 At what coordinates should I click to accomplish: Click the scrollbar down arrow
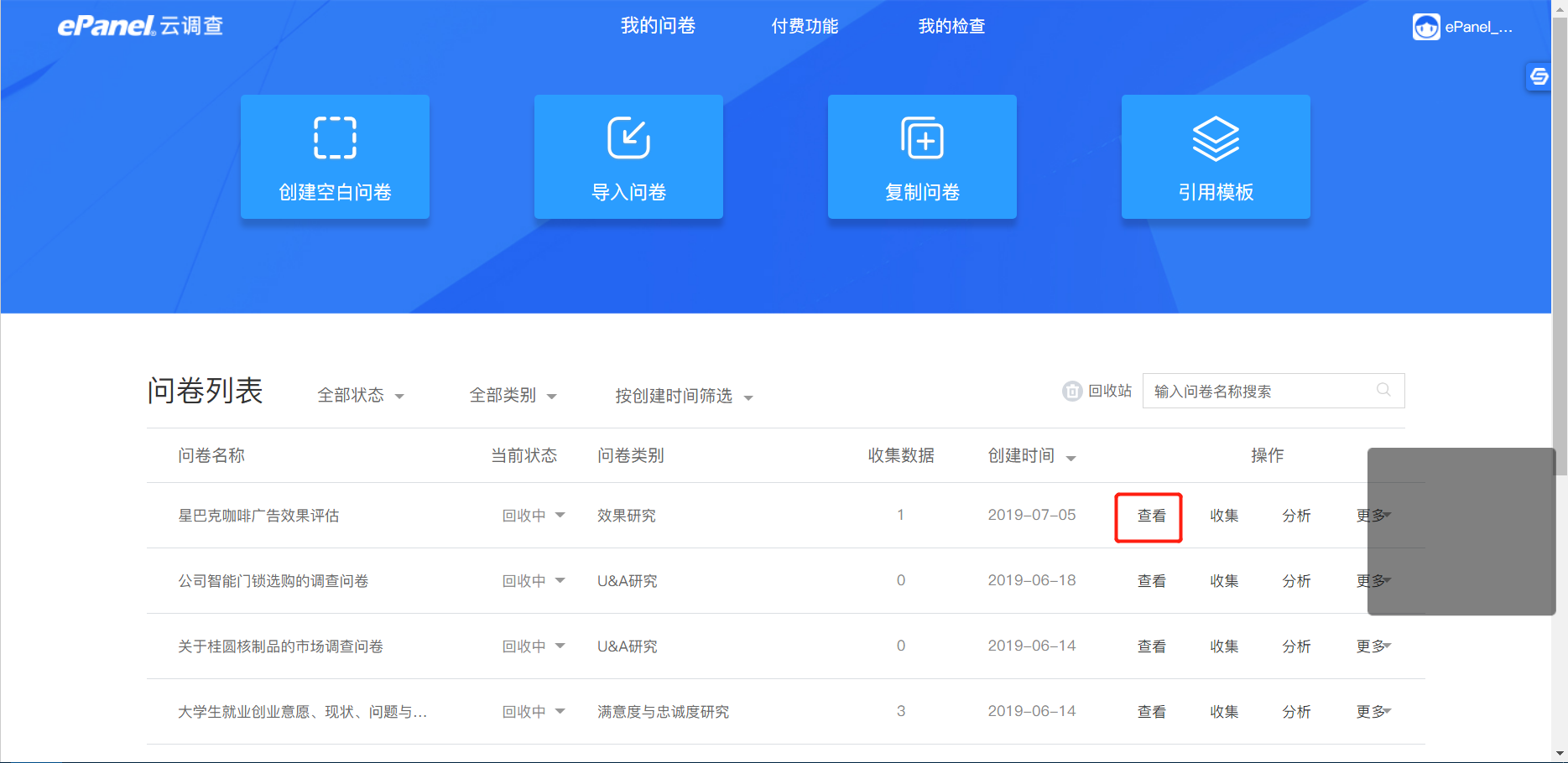coord(1560,754)
